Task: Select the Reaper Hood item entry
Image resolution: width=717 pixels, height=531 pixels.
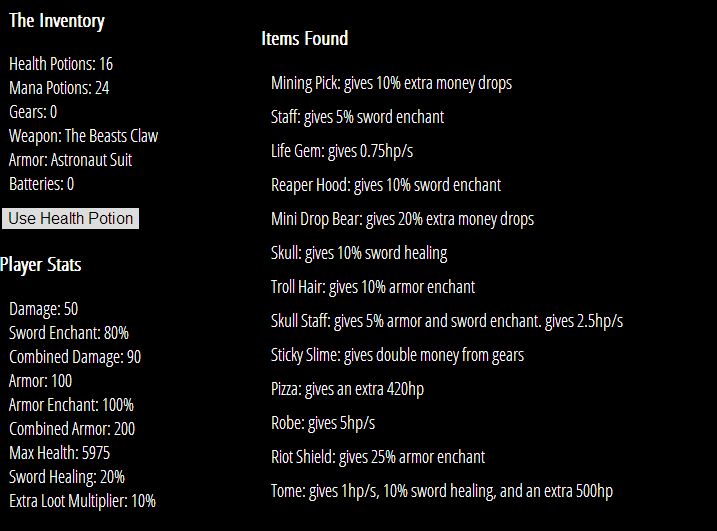Action: click(386, 185)
